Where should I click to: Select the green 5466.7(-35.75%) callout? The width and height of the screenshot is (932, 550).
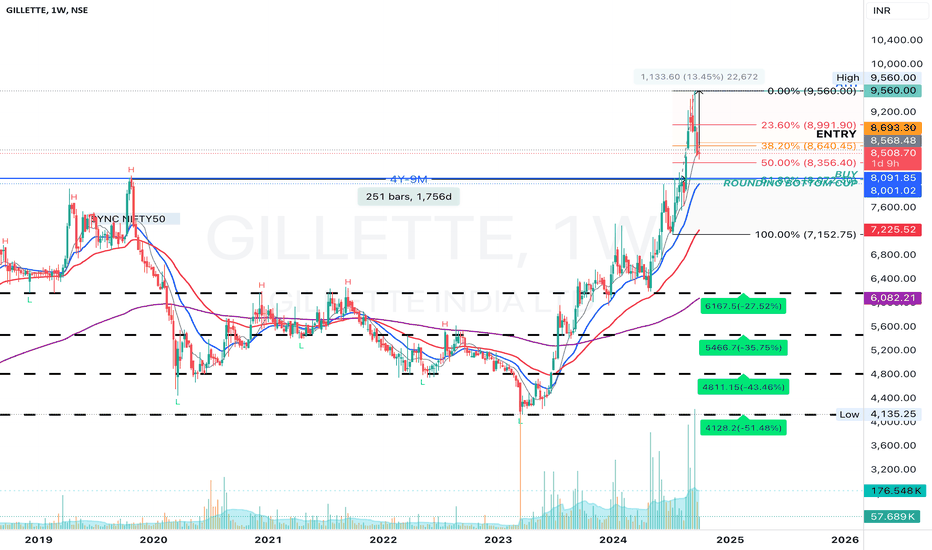(743, 347)
